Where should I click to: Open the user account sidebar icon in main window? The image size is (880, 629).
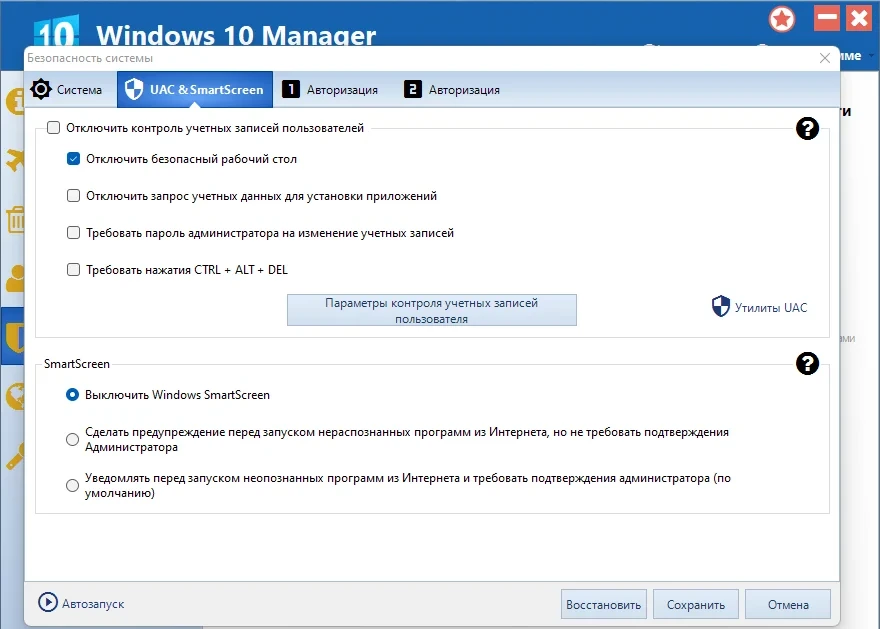click(15, 278)
